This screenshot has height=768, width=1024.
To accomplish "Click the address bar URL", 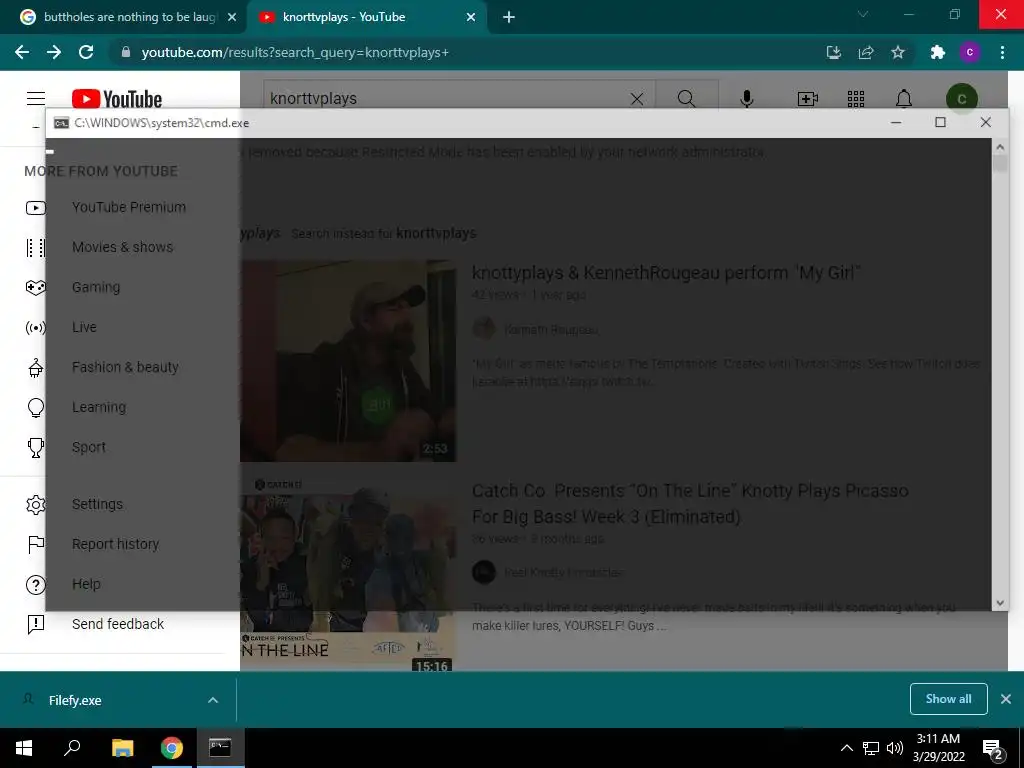I will click(x=295, y=52).
